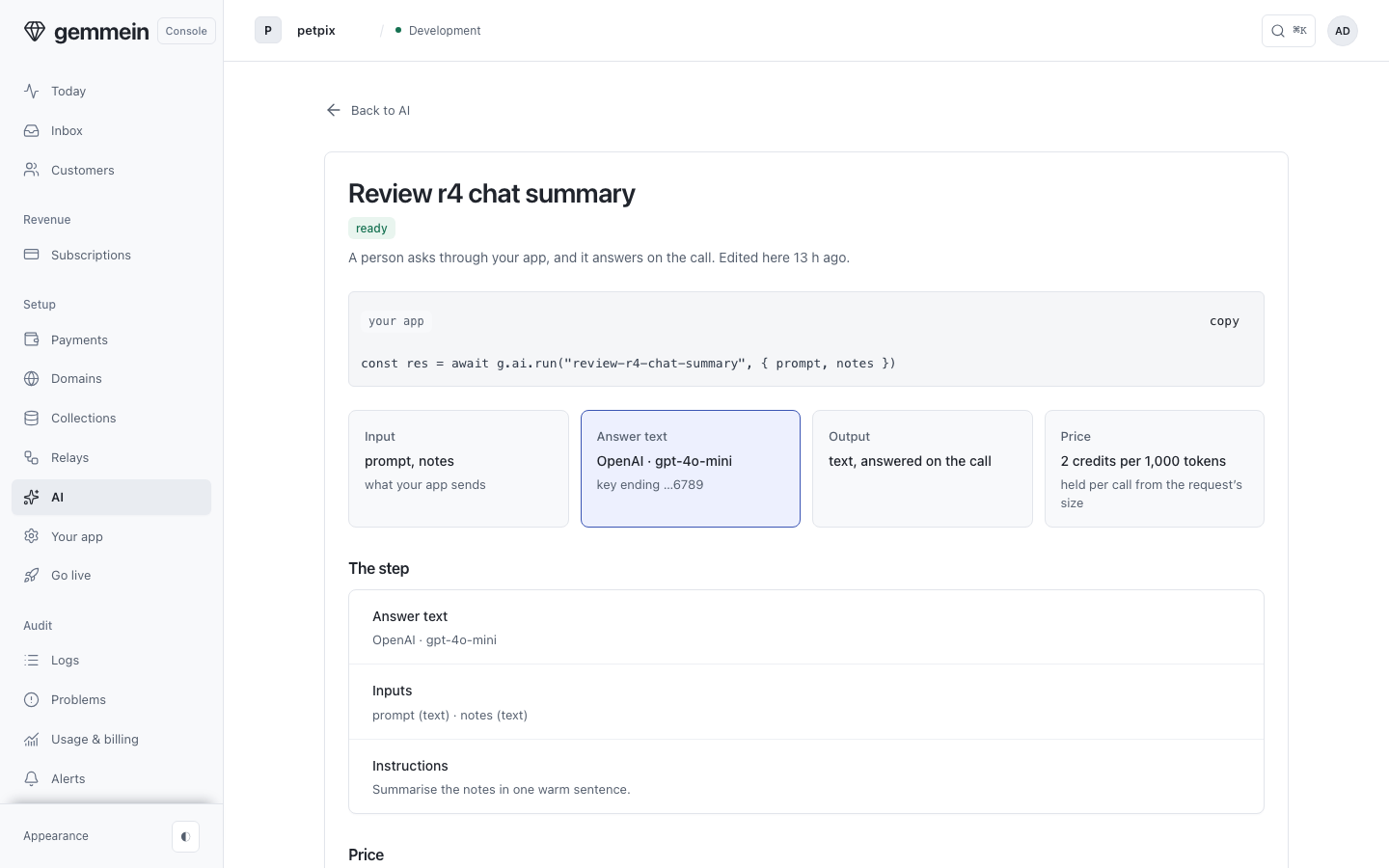Click '2 credits per 1,000 tokens' text
This screenshot has height=868, width=1389.
pos(1143,461)
